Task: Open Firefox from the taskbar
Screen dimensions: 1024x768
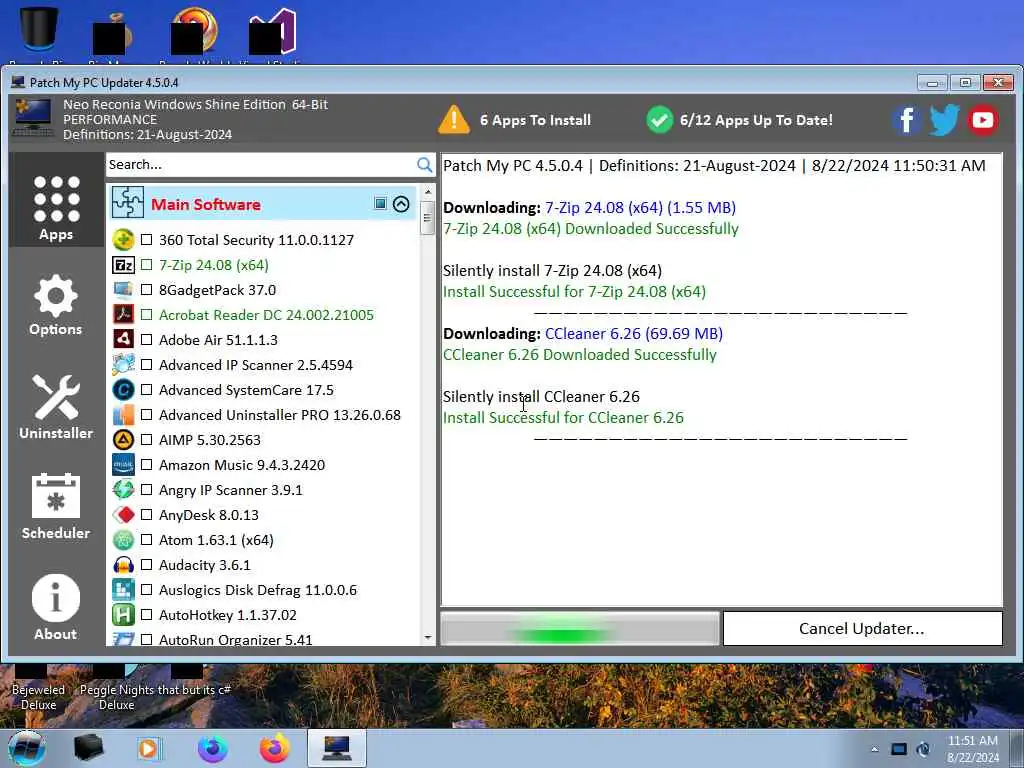Action: click(275, 748)
